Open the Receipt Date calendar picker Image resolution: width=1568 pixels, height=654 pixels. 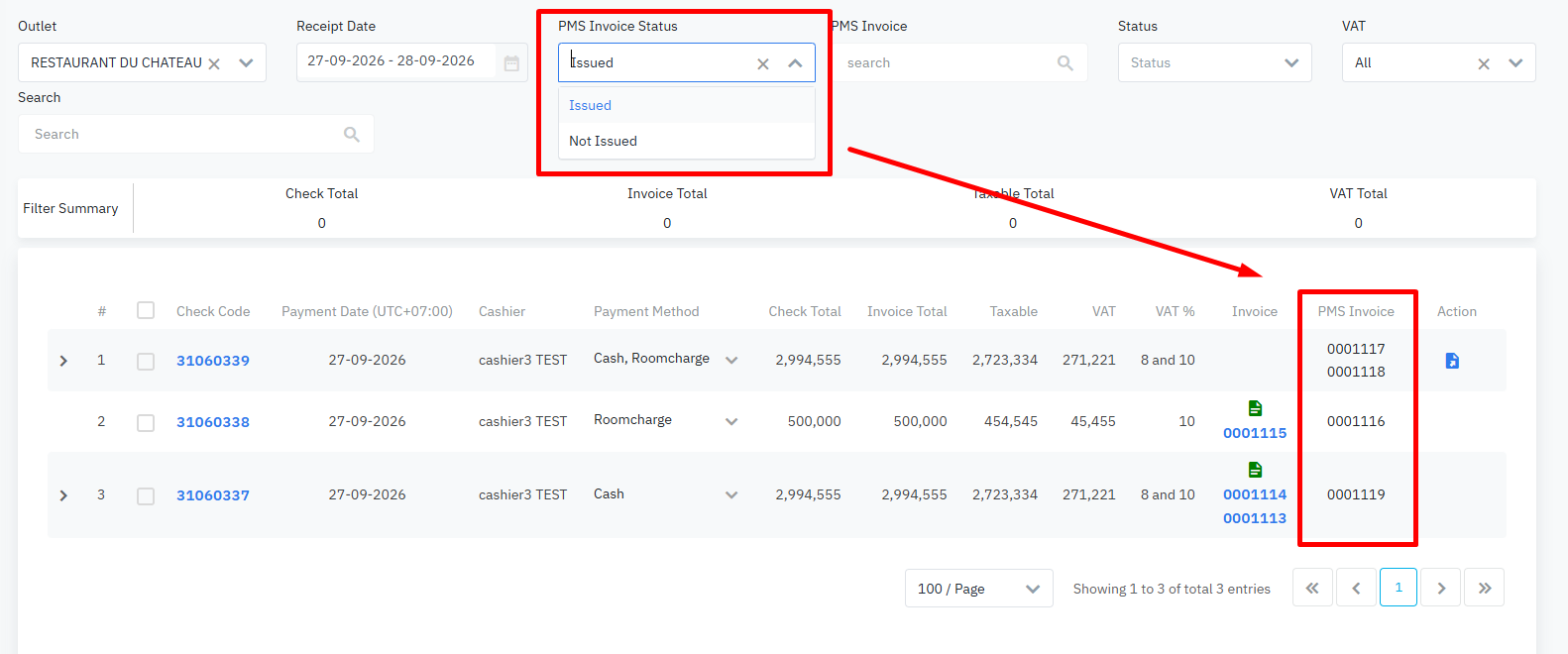(x=511, y=63)
